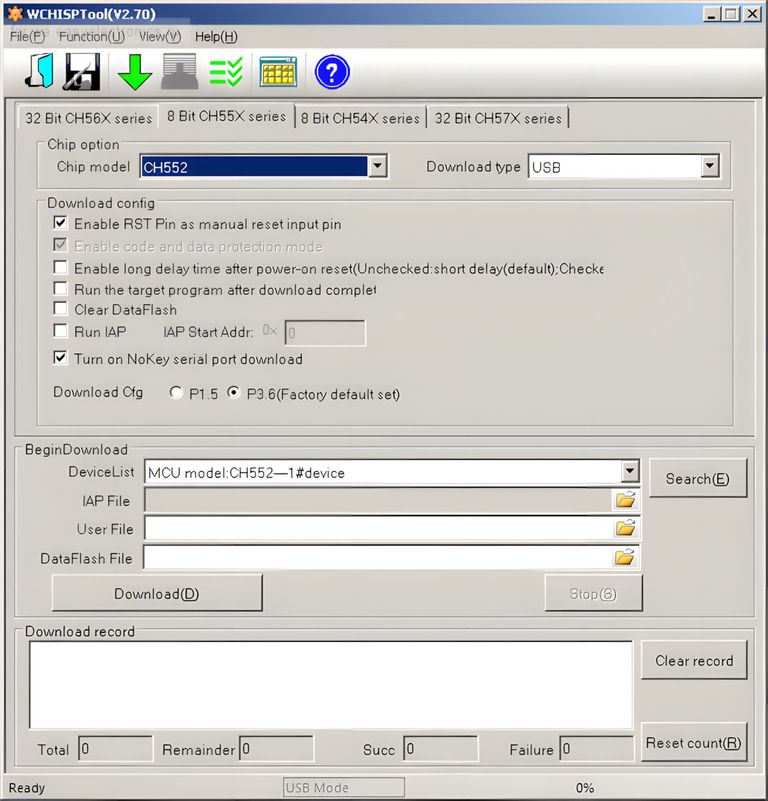Screen dimensions: 768x801
Task: Click the gray stop download toolbar icon
Action: point(179,72)
